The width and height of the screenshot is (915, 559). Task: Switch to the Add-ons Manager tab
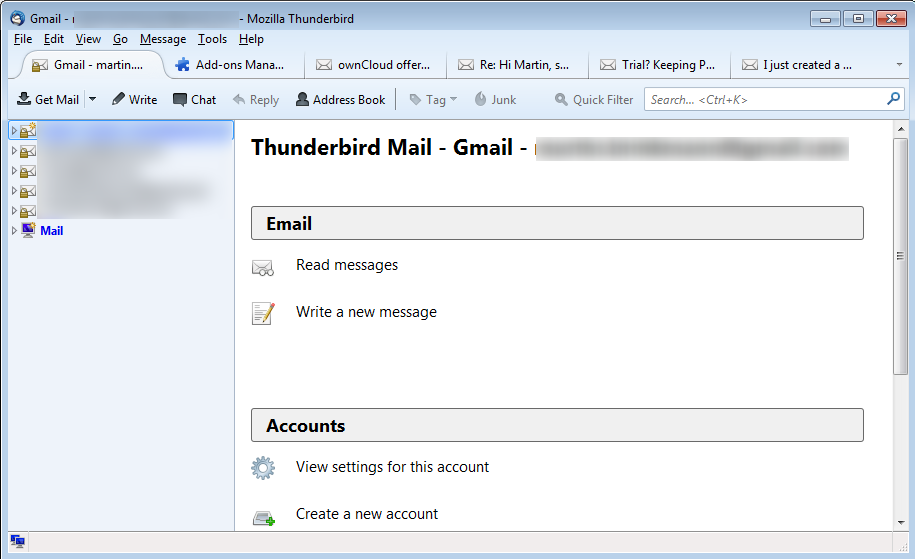pyautogui.click(x=233, y=65)
